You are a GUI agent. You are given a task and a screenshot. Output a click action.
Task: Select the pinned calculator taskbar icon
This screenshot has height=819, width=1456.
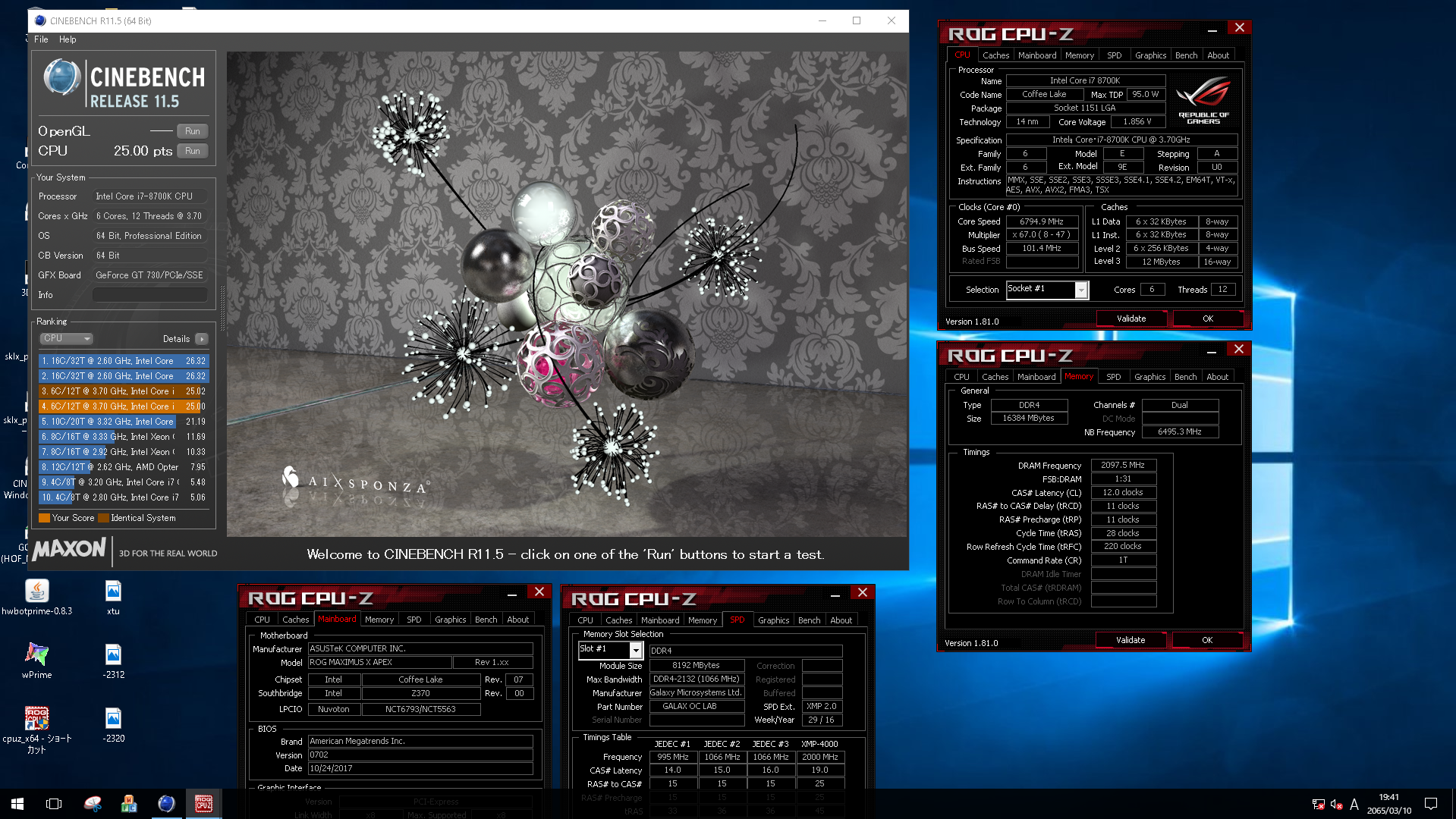pos(129,804)
